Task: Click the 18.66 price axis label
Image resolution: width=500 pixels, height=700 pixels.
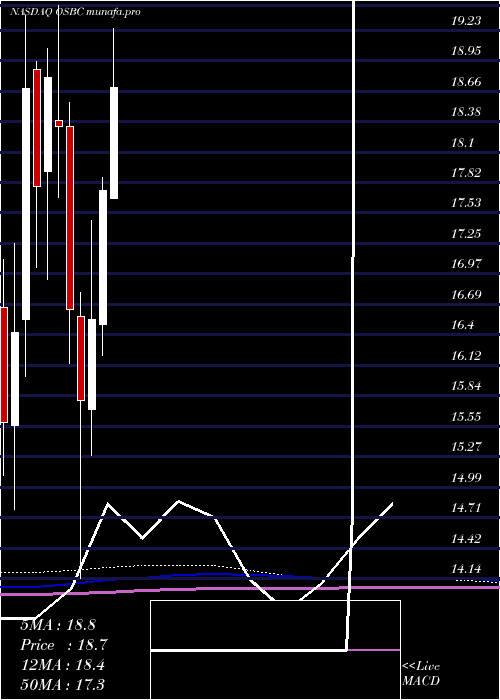Action: 466,82
